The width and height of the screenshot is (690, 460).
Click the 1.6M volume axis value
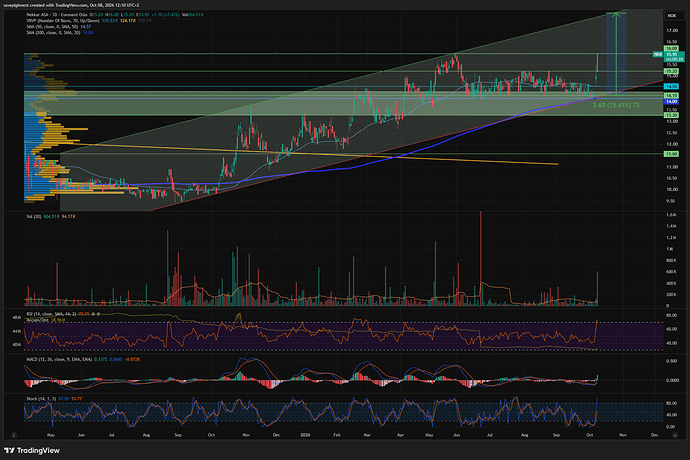tap(671, 215)
